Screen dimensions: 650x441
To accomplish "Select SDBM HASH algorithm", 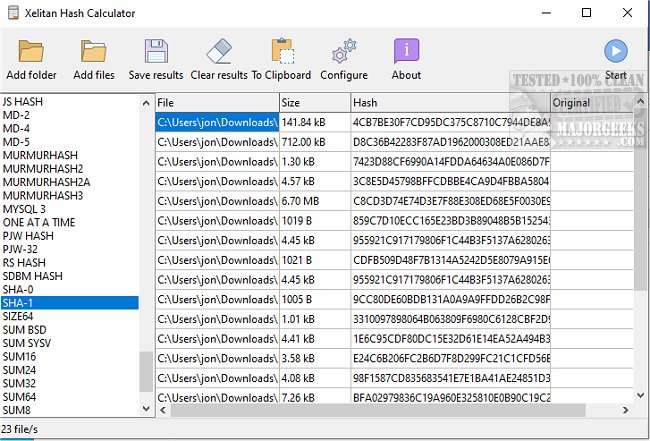I will [33, 276].
